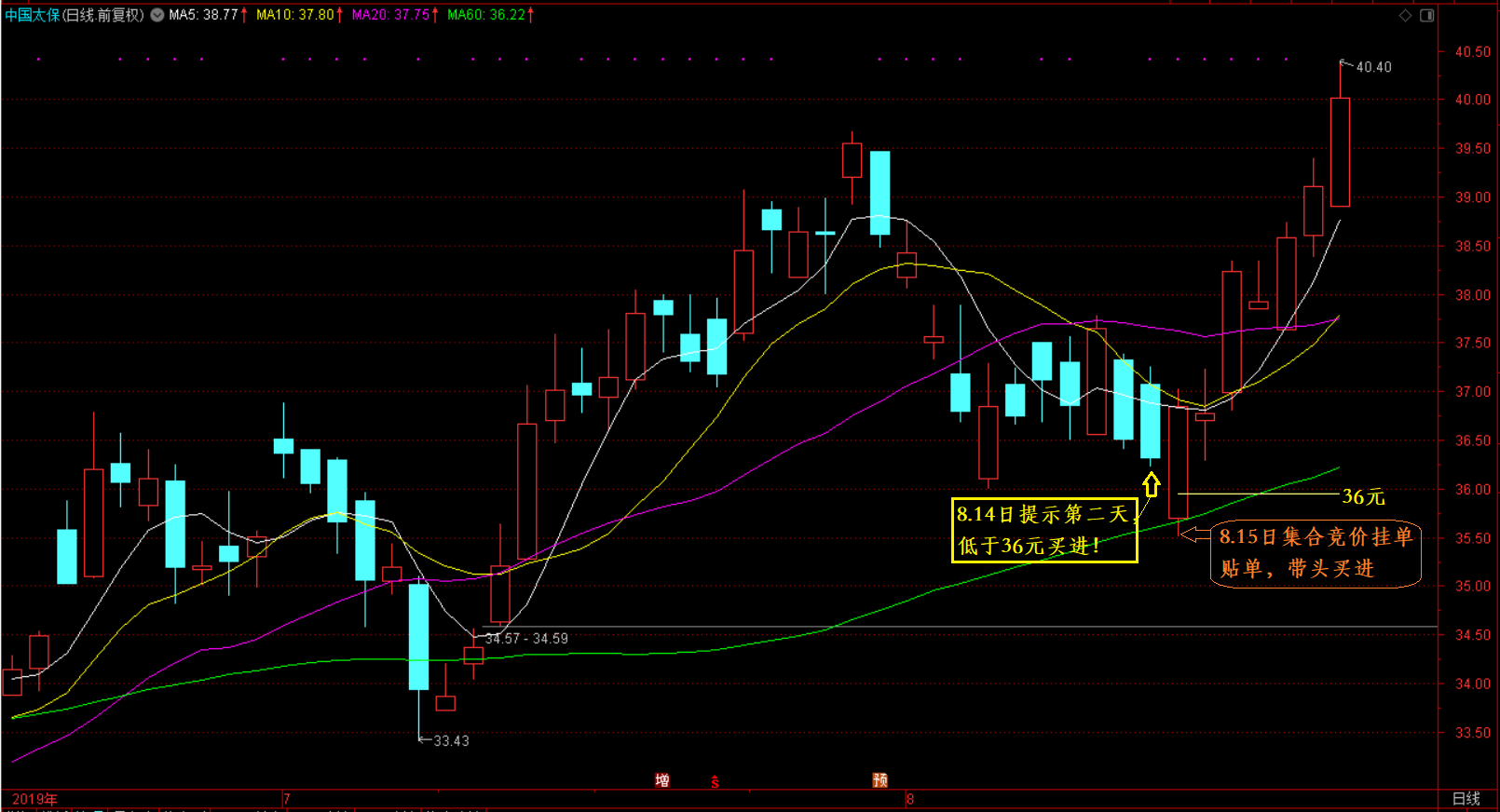Click the 39.00 price axis label
The image size is (1500, 812).
pos(1473,197)
